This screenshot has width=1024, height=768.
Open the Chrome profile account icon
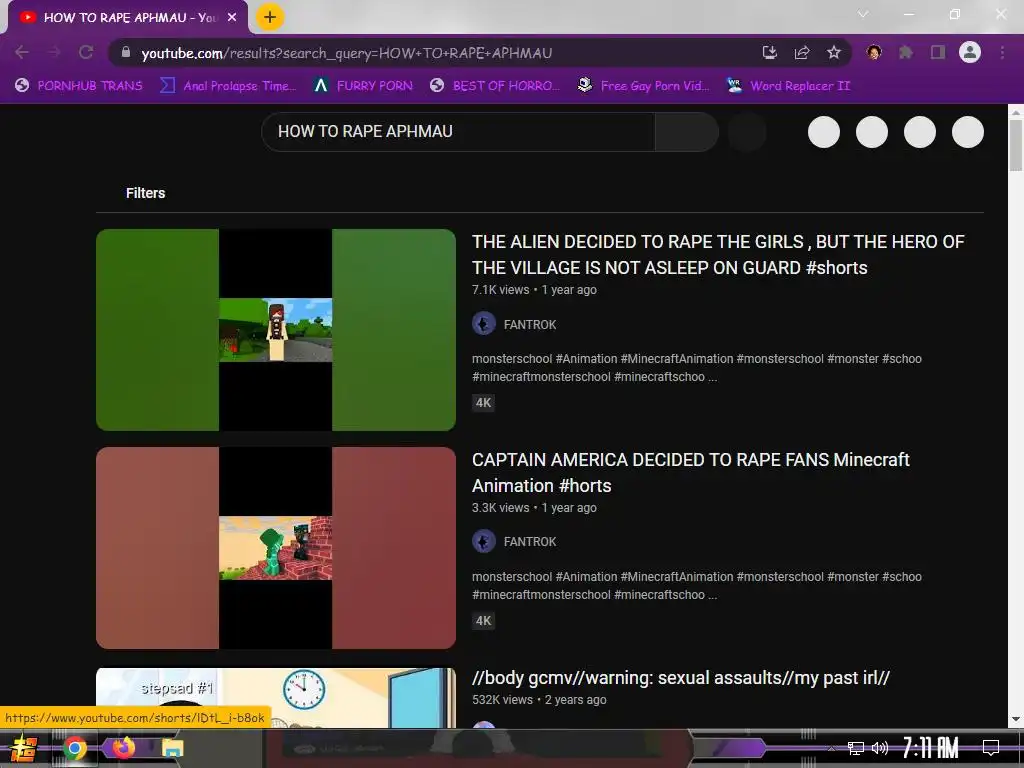click(x=970, y=52)
